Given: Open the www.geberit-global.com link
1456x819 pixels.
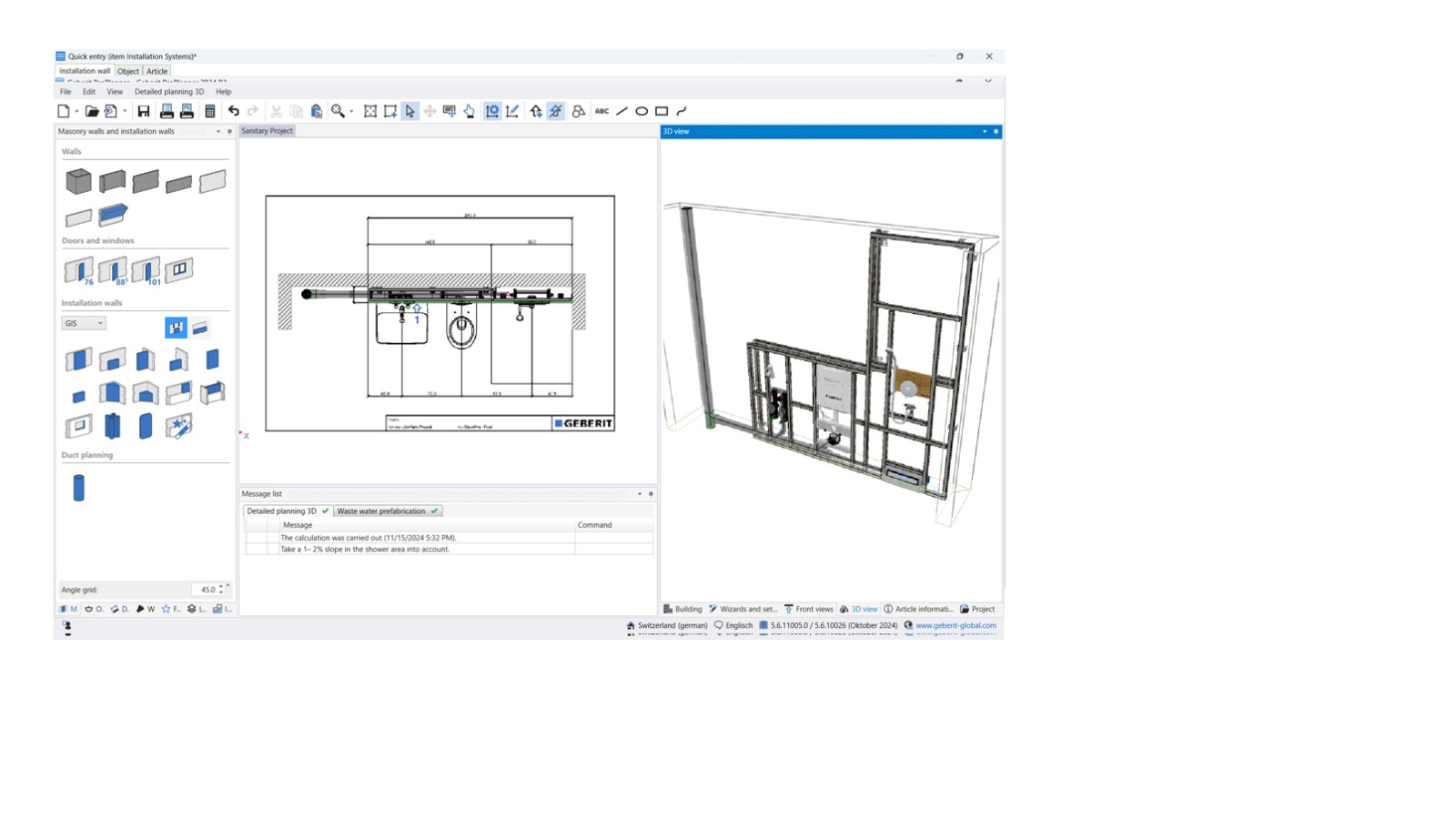Looking at the screenshot, I should click(955, 625).
